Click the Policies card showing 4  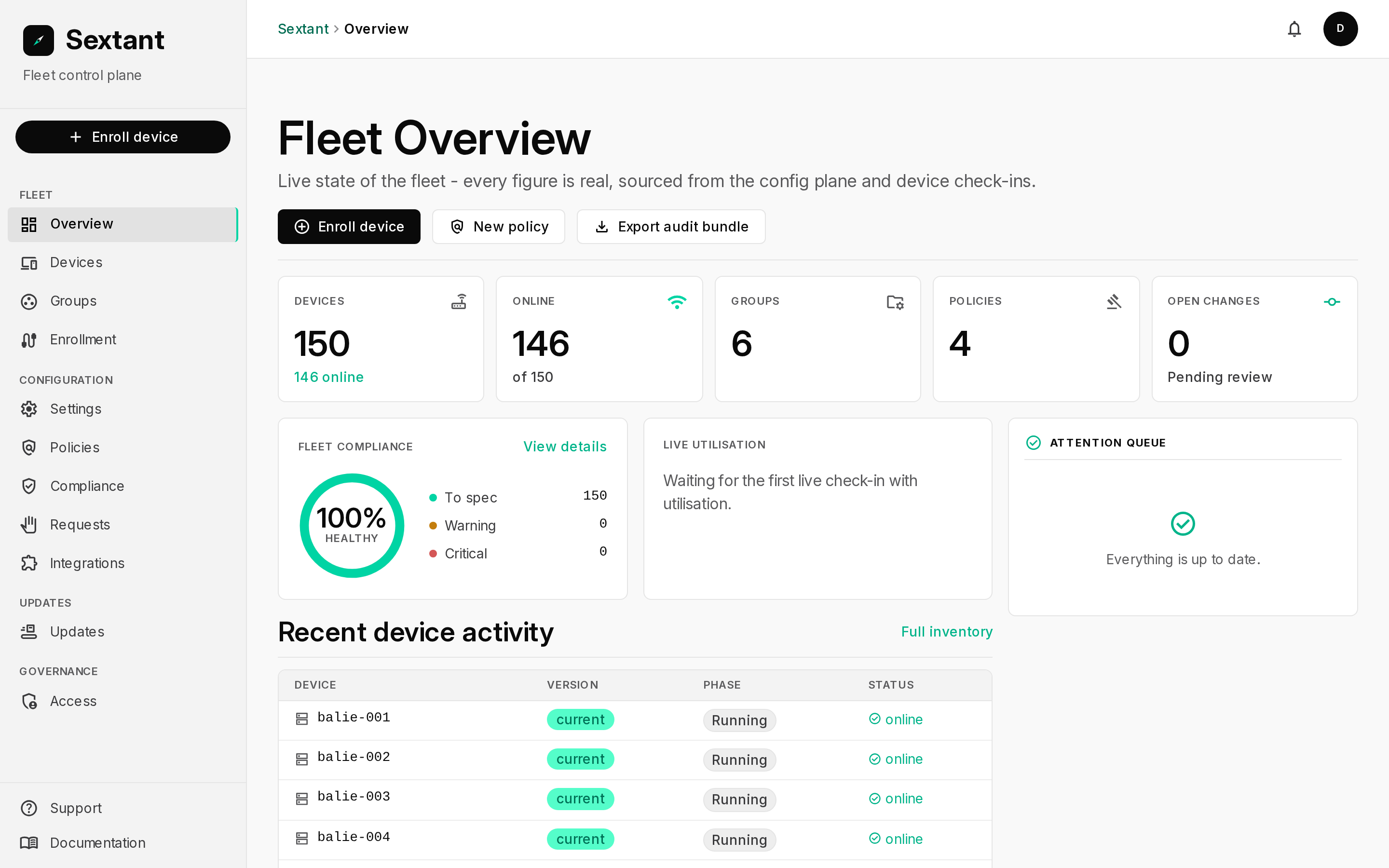pyautogui.click(x=1036, y=339)
